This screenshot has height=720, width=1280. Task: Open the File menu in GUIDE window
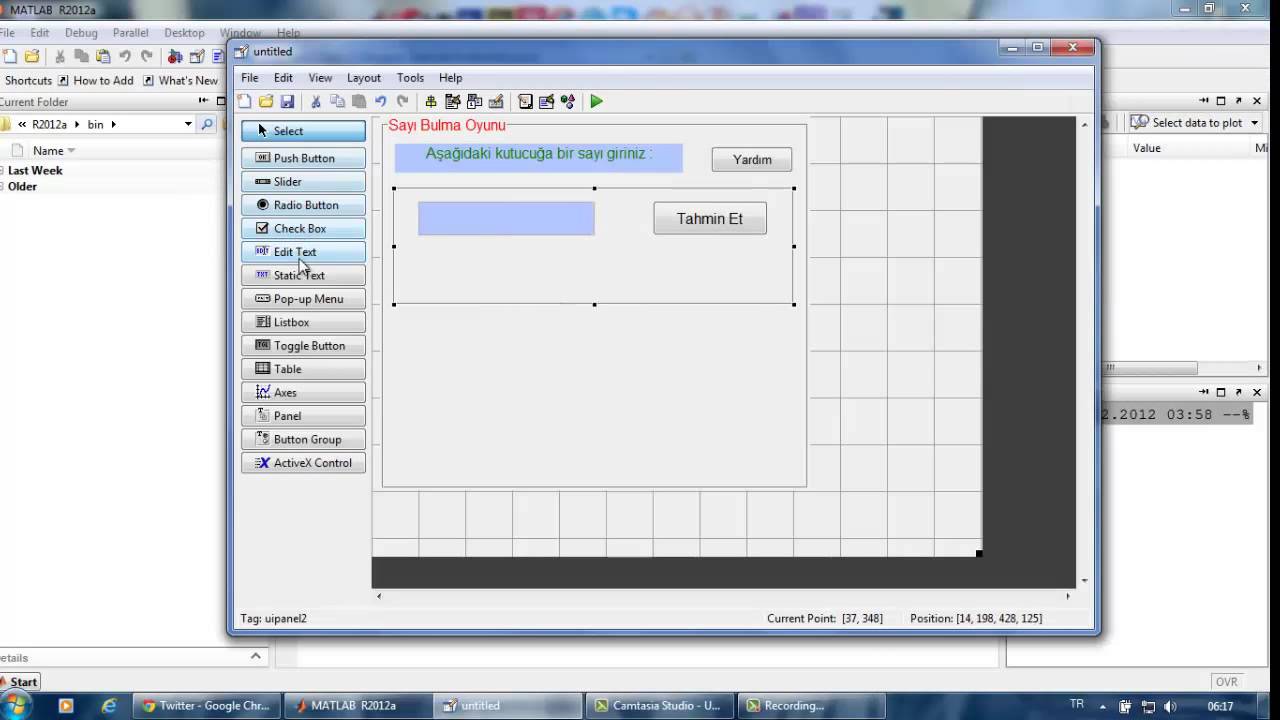pyautogui.click(x=250, y=78)
